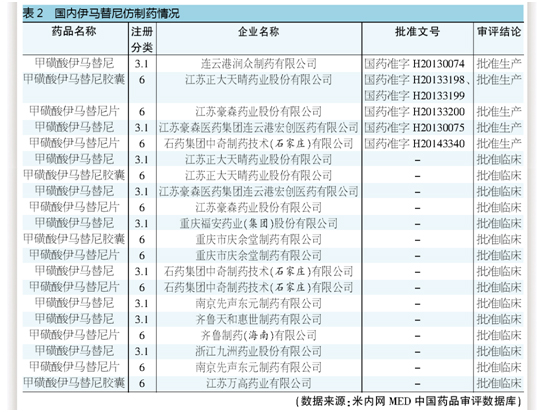The height and width of the screenshot is (412, 541).
Task: Click 江苏万高药业有限公司 cell
Action: coord(258,383)
